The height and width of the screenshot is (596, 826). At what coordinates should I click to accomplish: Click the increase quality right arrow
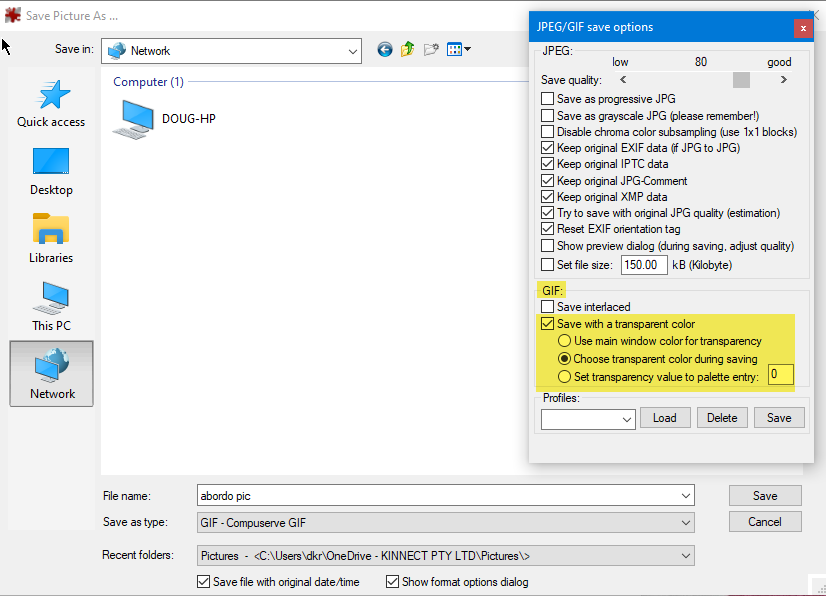(x=784, y=80)
